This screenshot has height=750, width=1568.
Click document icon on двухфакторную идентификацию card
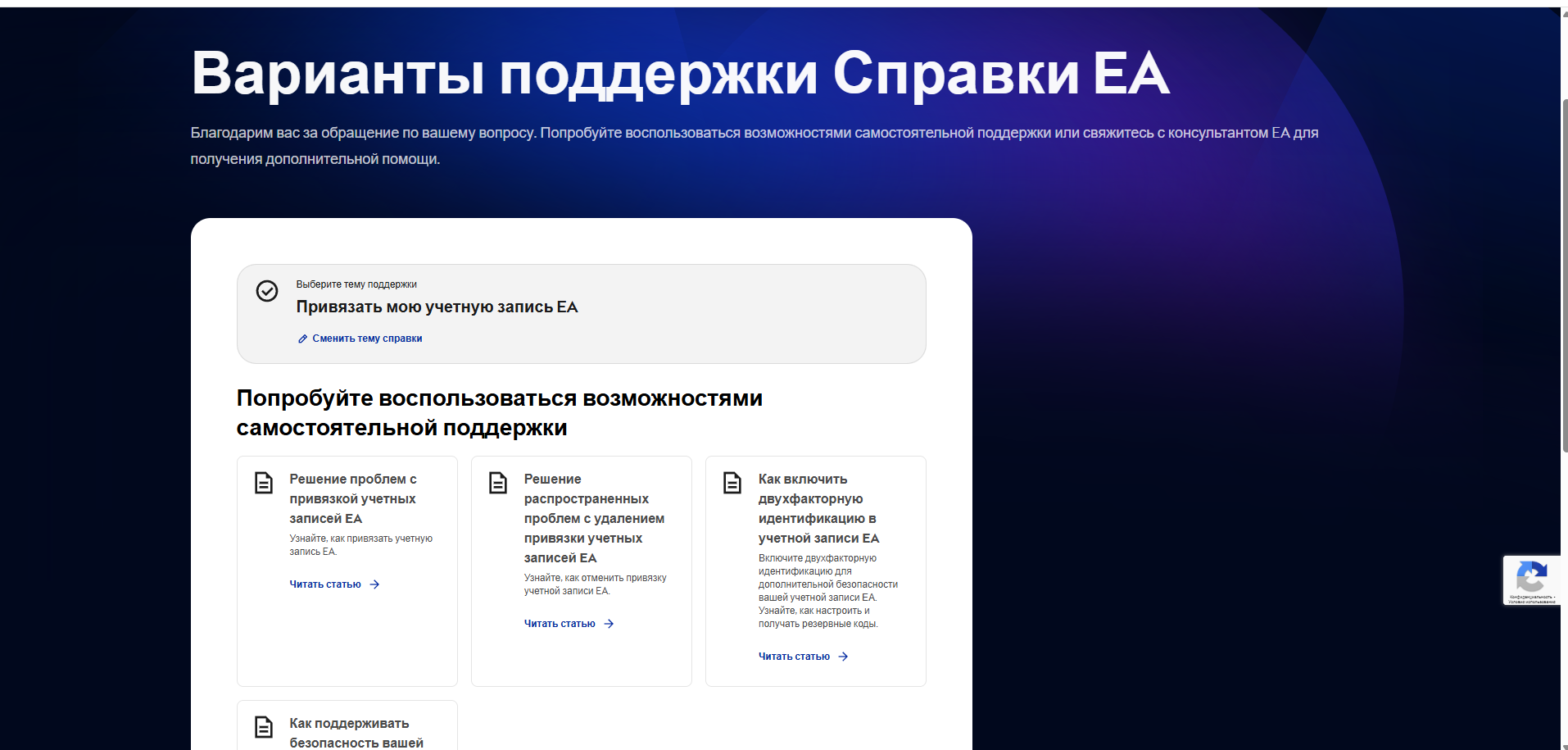tap(732, 483)
